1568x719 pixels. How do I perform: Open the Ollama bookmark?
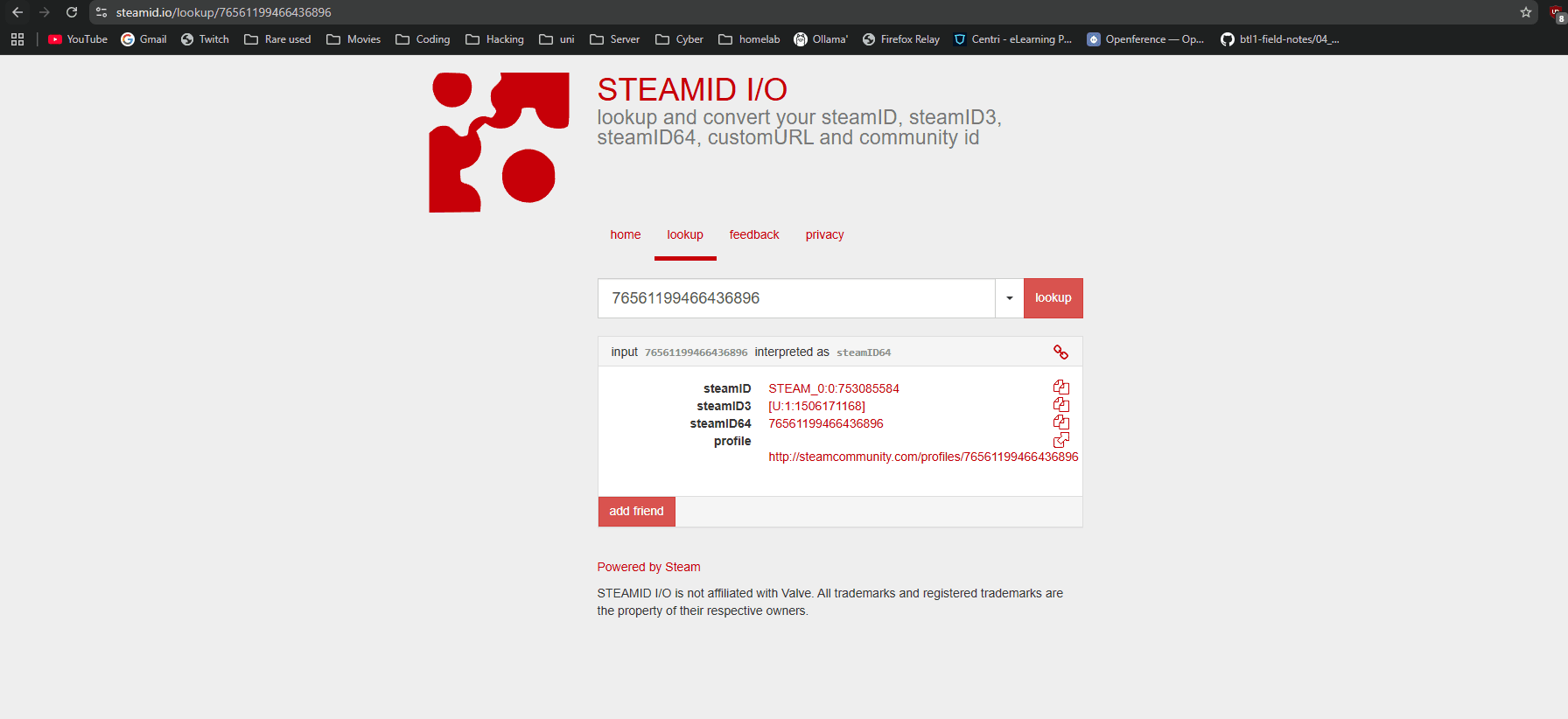coord(821,39)
